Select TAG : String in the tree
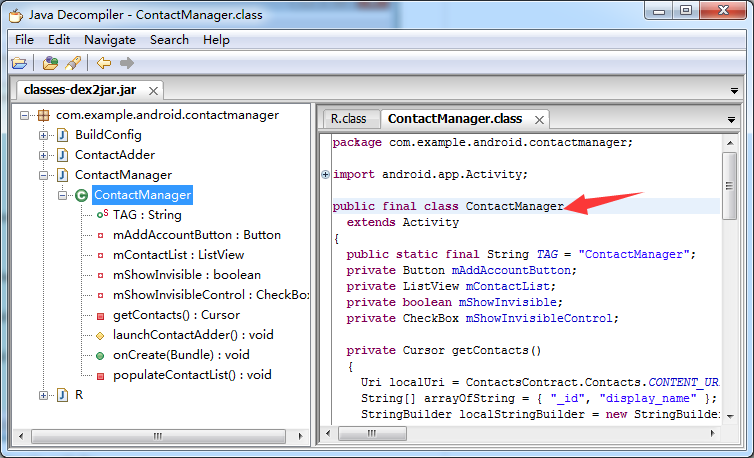 click(x=147, y=215)
